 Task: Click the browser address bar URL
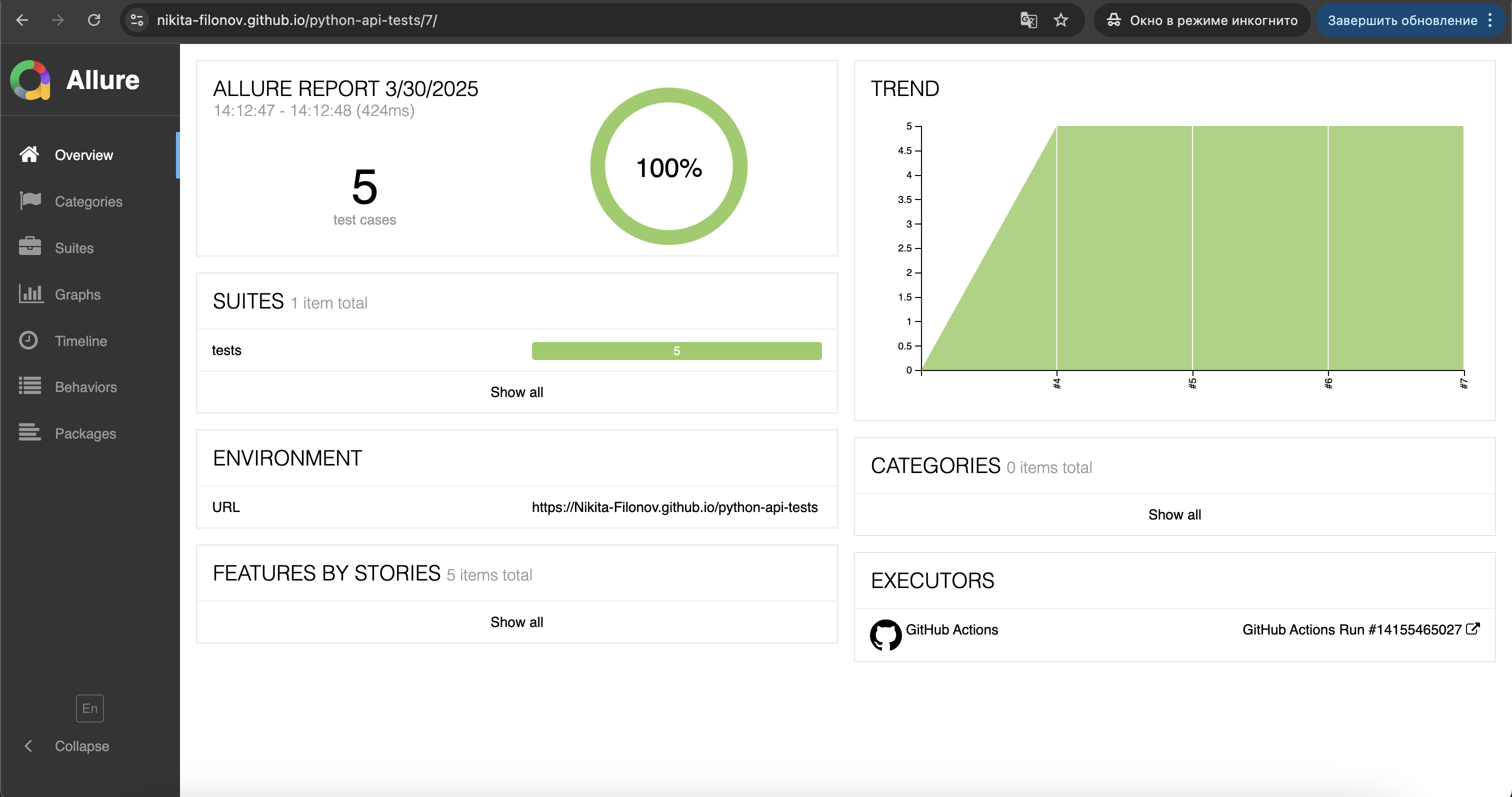296,20
